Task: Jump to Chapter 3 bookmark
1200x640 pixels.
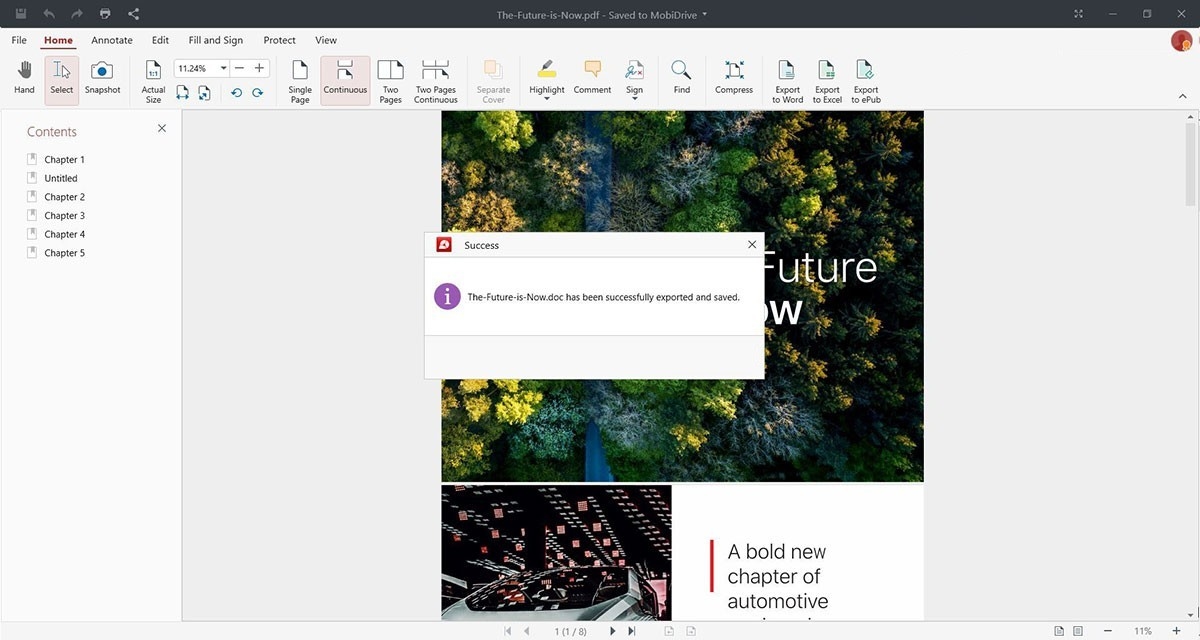Action: pyautogui.click(x=64, y=216)
